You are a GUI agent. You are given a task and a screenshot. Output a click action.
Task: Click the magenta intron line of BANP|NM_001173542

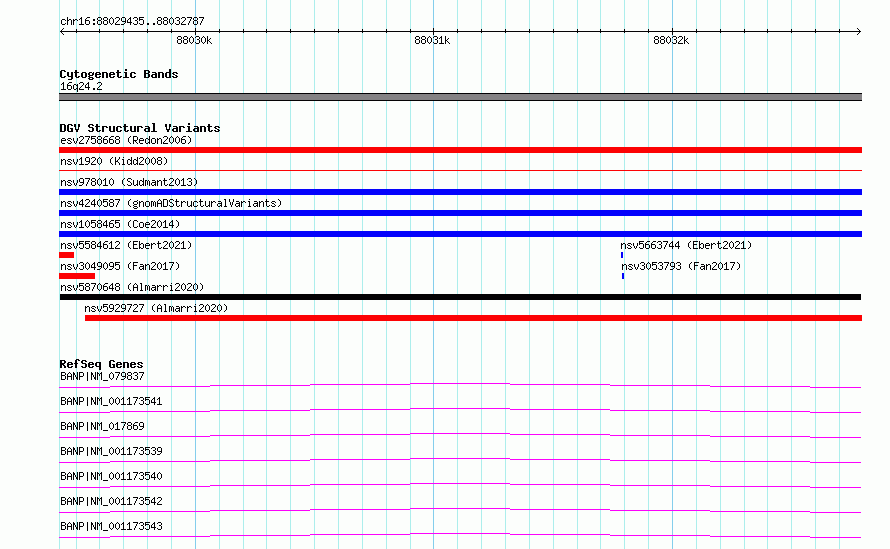click(460, 510)
